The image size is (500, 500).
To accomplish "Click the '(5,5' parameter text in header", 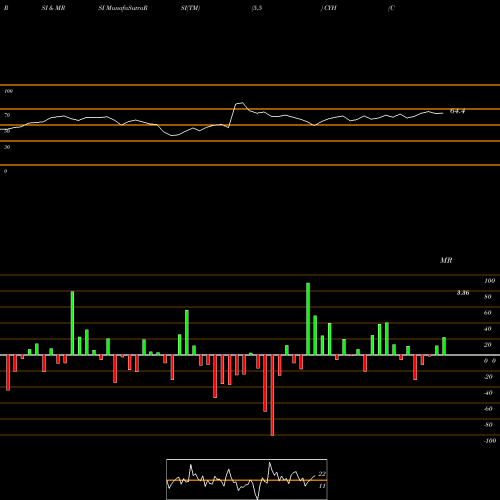I will (257, 8).
